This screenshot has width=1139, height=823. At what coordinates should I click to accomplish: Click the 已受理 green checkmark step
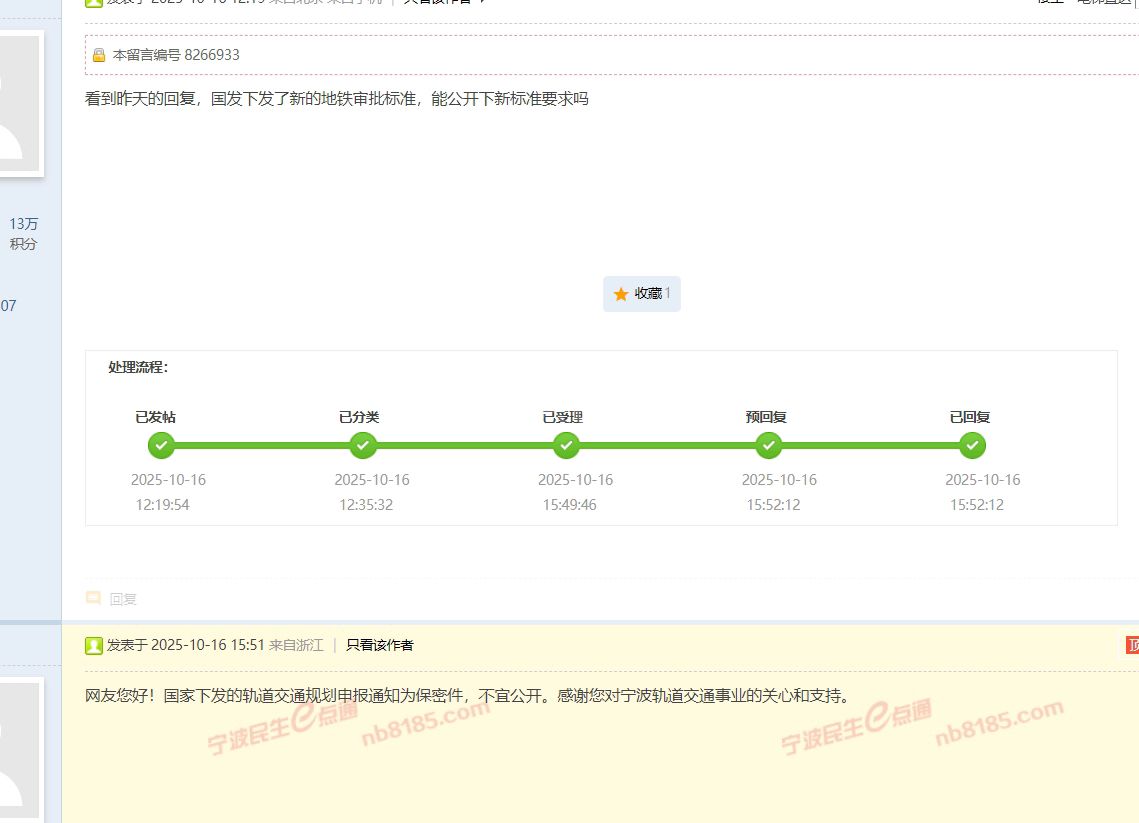[566, 445]
